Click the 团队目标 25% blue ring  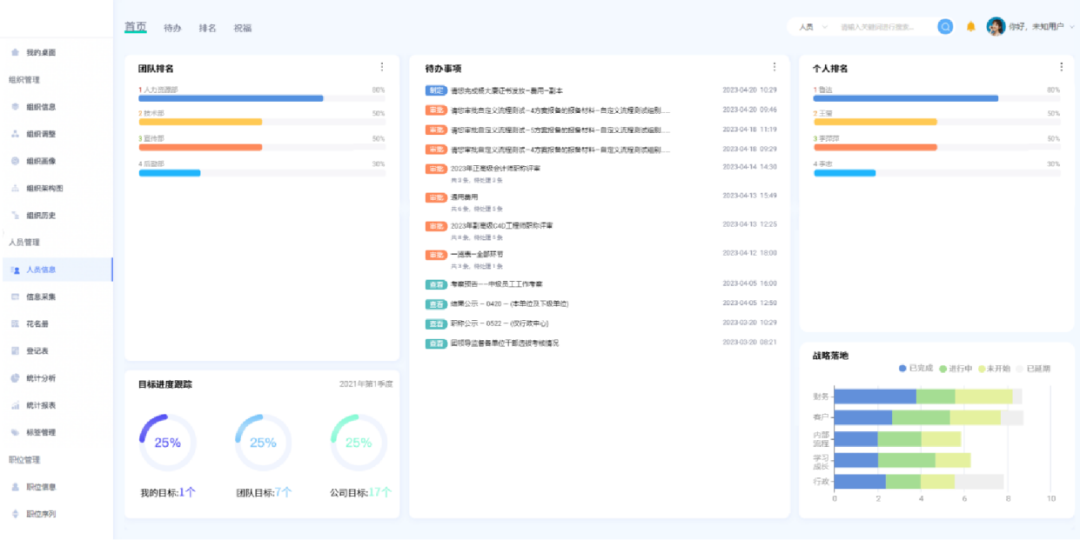[x=263, y=442]
